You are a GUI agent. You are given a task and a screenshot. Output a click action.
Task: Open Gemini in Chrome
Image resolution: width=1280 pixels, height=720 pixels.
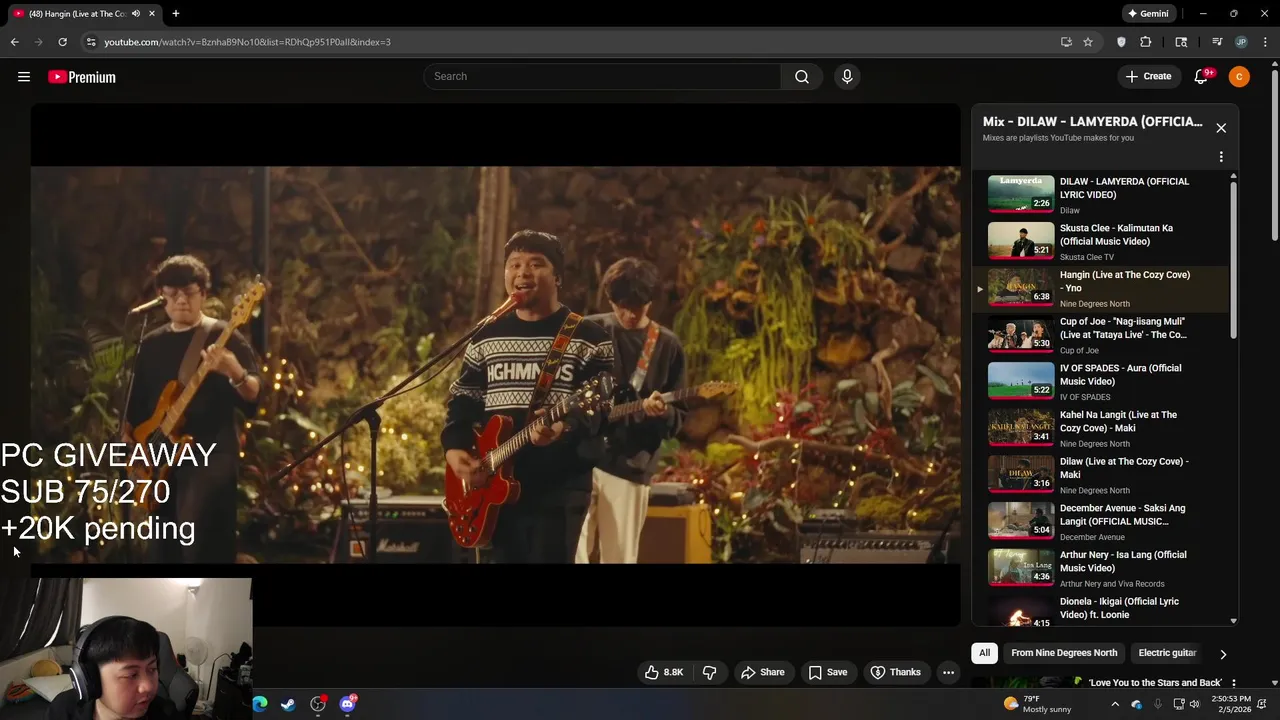point(1148,14)
